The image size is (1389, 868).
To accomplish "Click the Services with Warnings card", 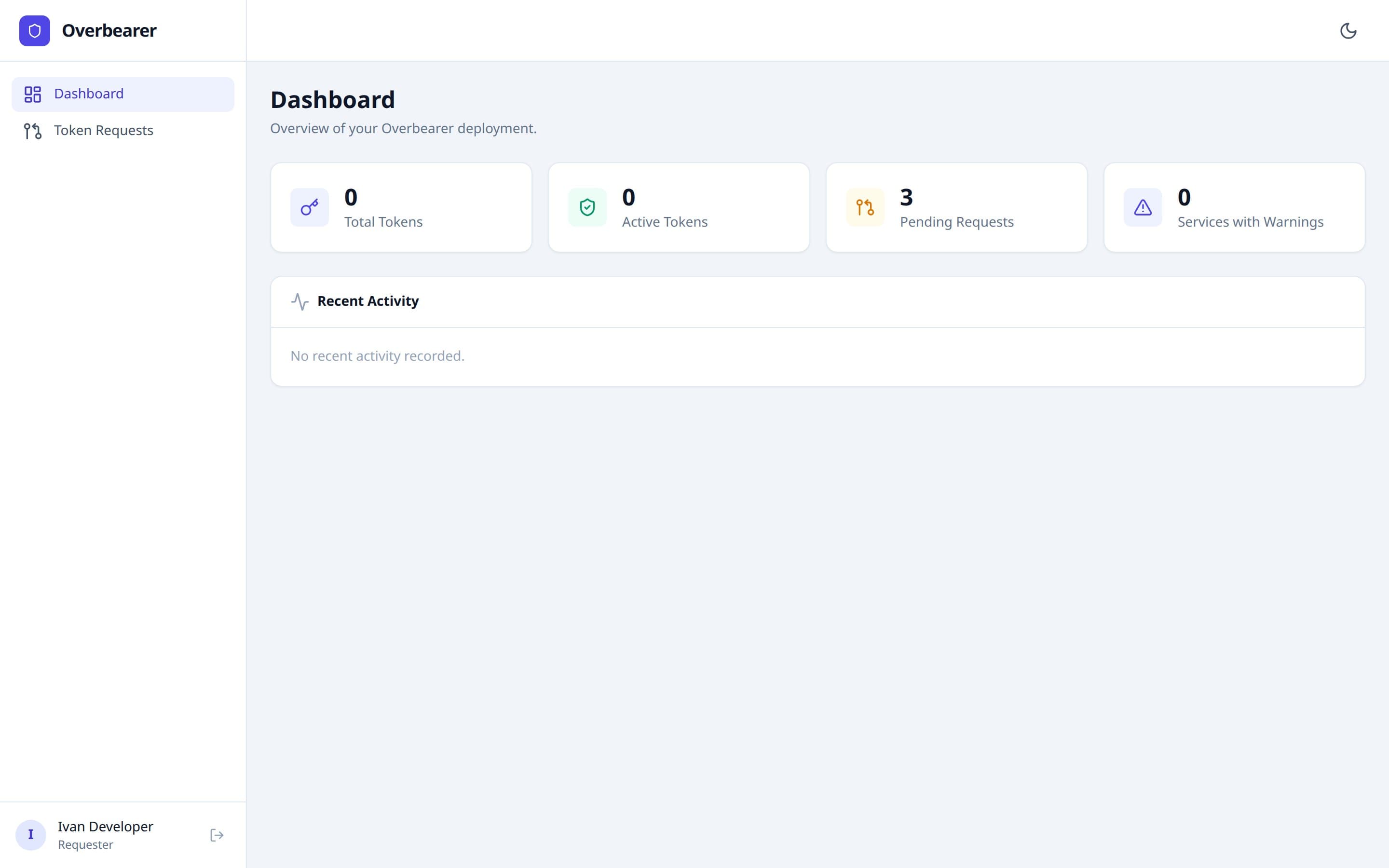I will 1234,207.
